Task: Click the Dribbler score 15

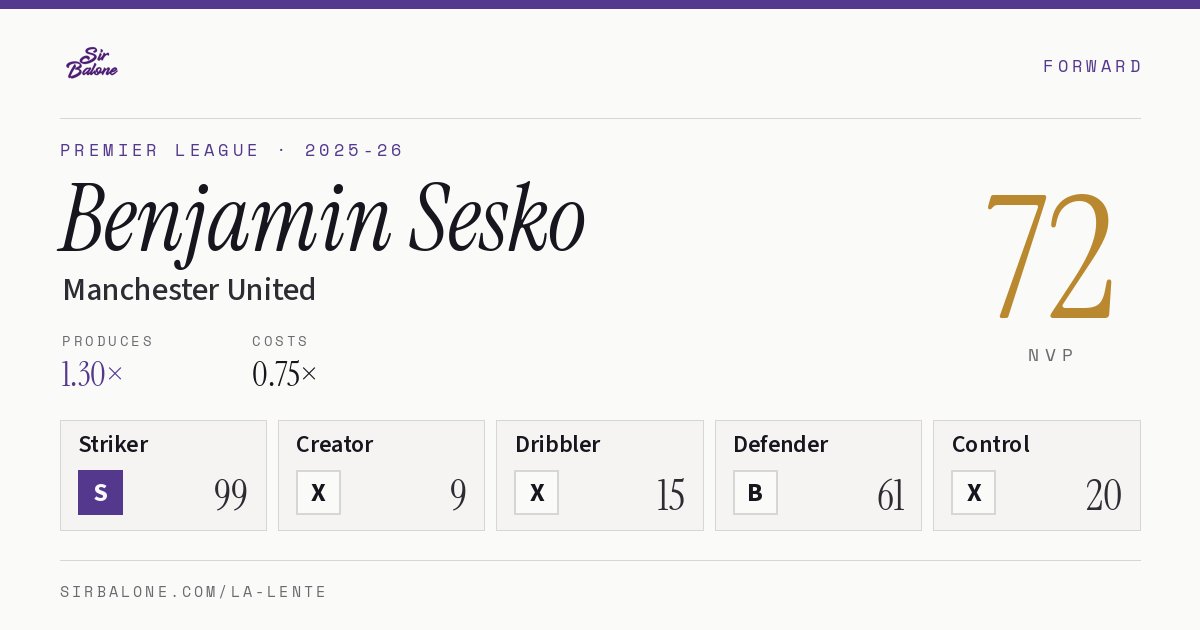Action: [x=671, y=495]
